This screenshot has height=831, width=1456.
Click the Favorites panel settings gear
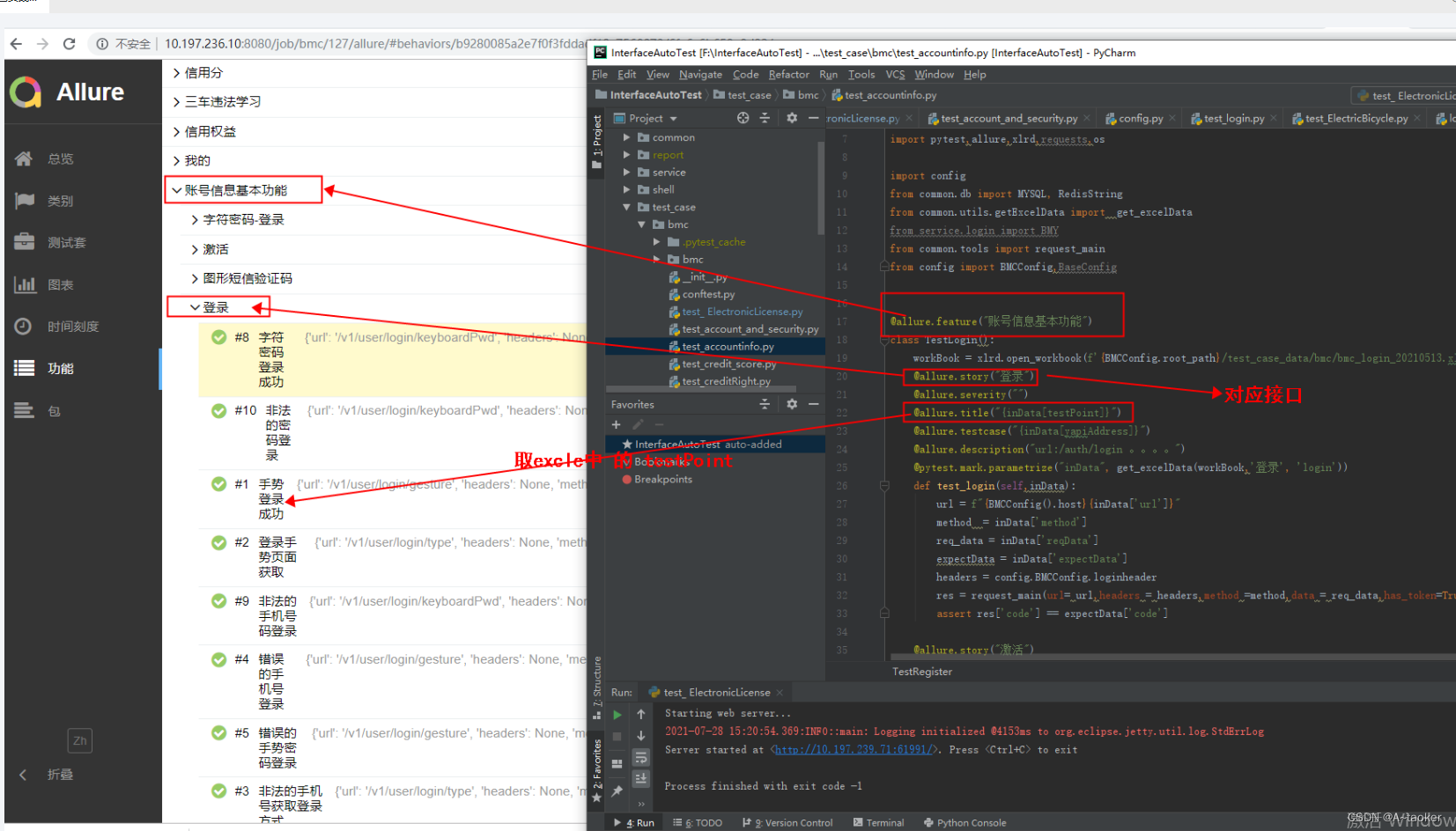tap(792, 404)
